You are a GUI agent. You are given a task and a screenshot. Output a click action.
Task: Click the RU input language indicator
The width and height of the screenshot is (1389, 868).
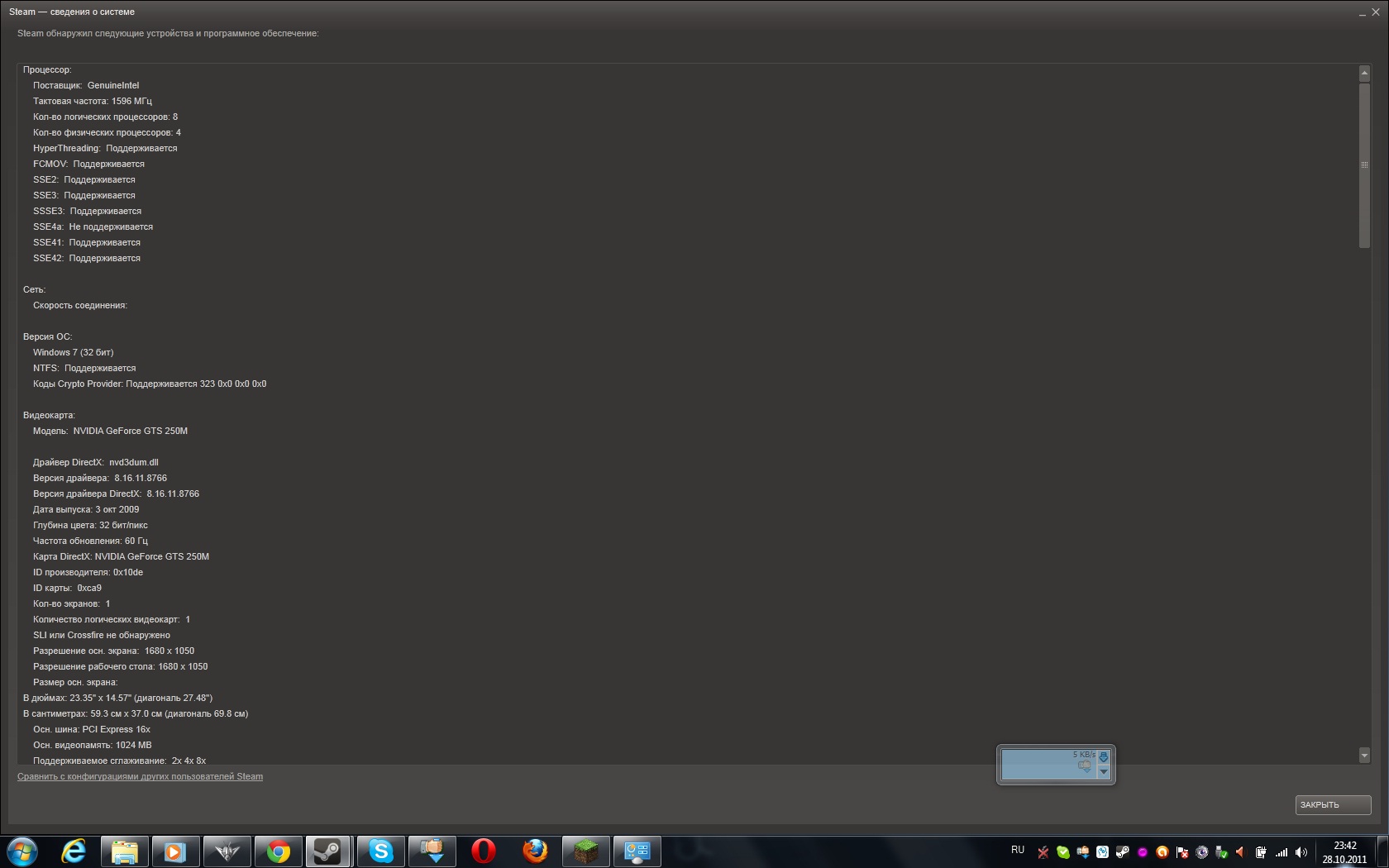(x=1018, y=850)
